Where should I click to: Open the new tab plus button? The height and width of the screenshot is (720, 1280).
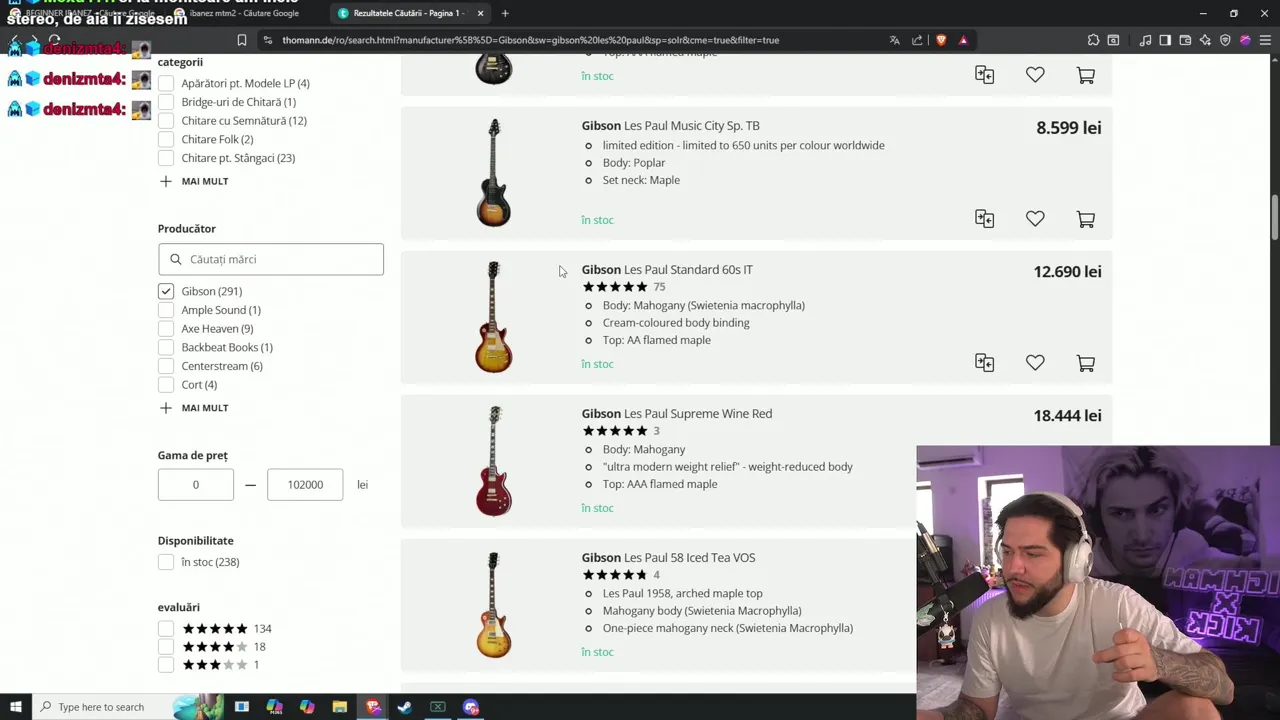[505, 13]
